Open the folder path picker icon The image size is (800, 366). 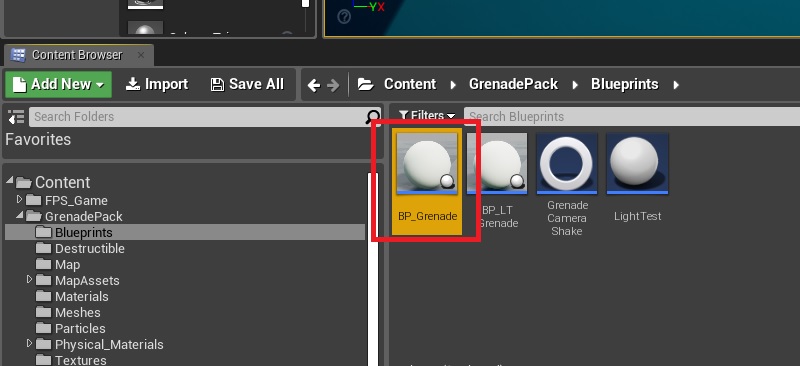pos(365,84)
